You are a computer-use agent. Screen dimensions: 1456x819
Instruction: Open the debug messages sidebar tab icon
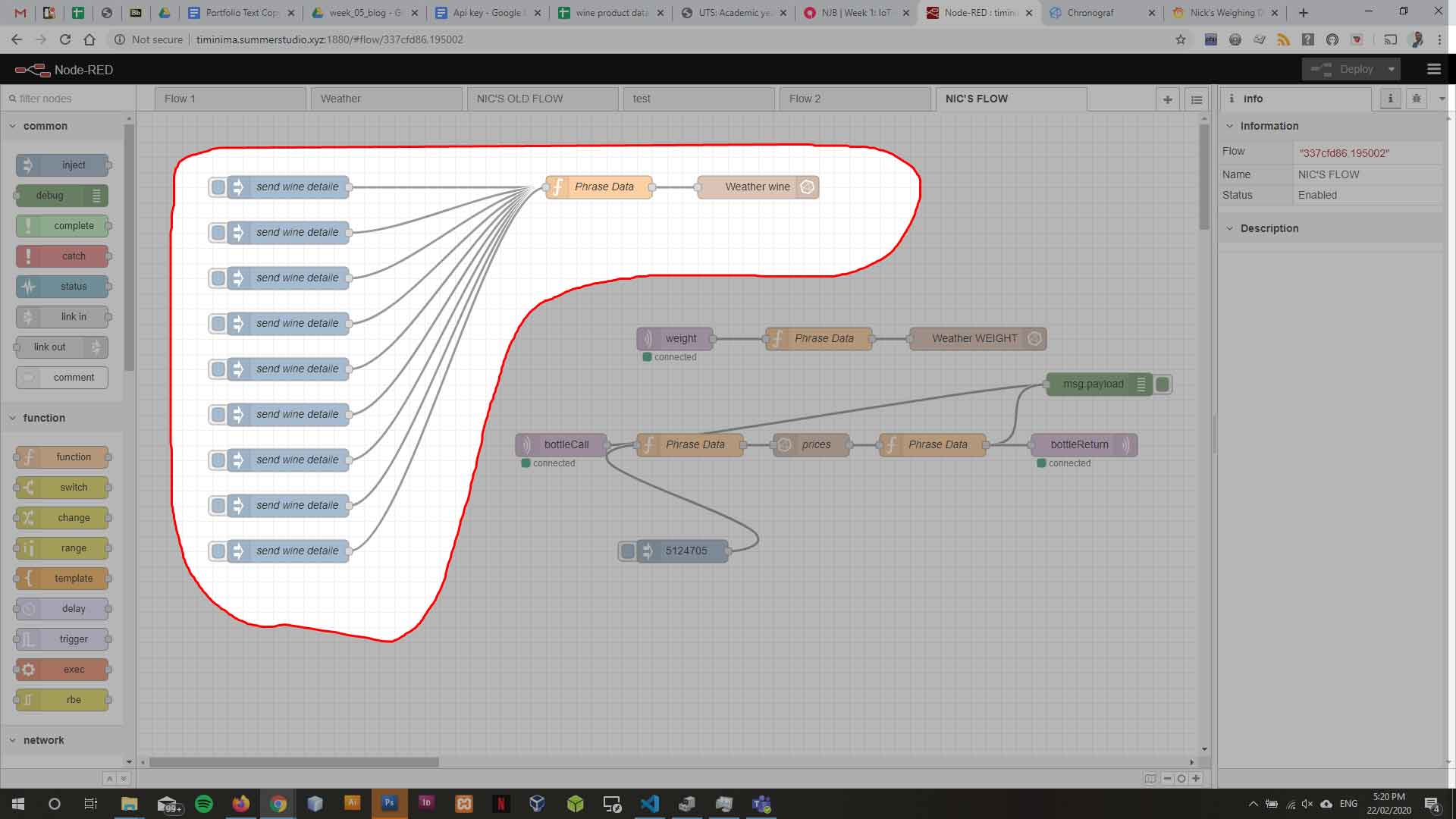click(x=1416, y=99)
